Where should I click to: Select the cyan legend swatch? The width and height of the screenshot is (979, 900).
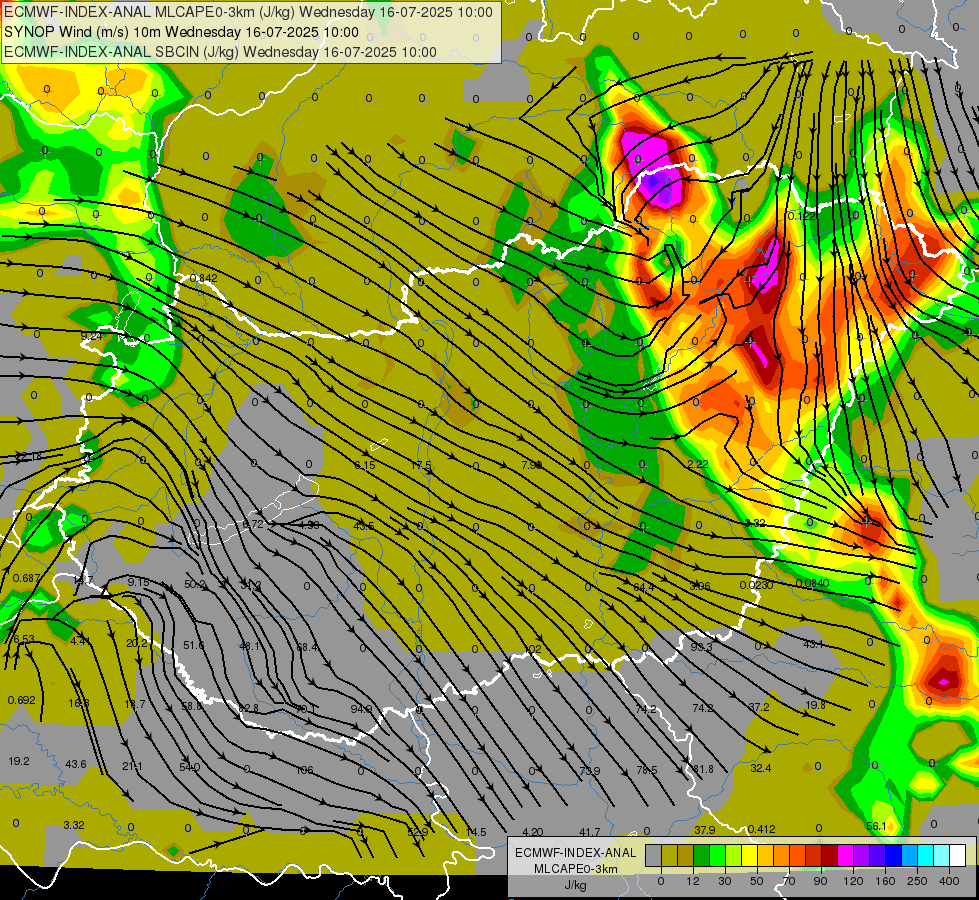pos(925,856)
